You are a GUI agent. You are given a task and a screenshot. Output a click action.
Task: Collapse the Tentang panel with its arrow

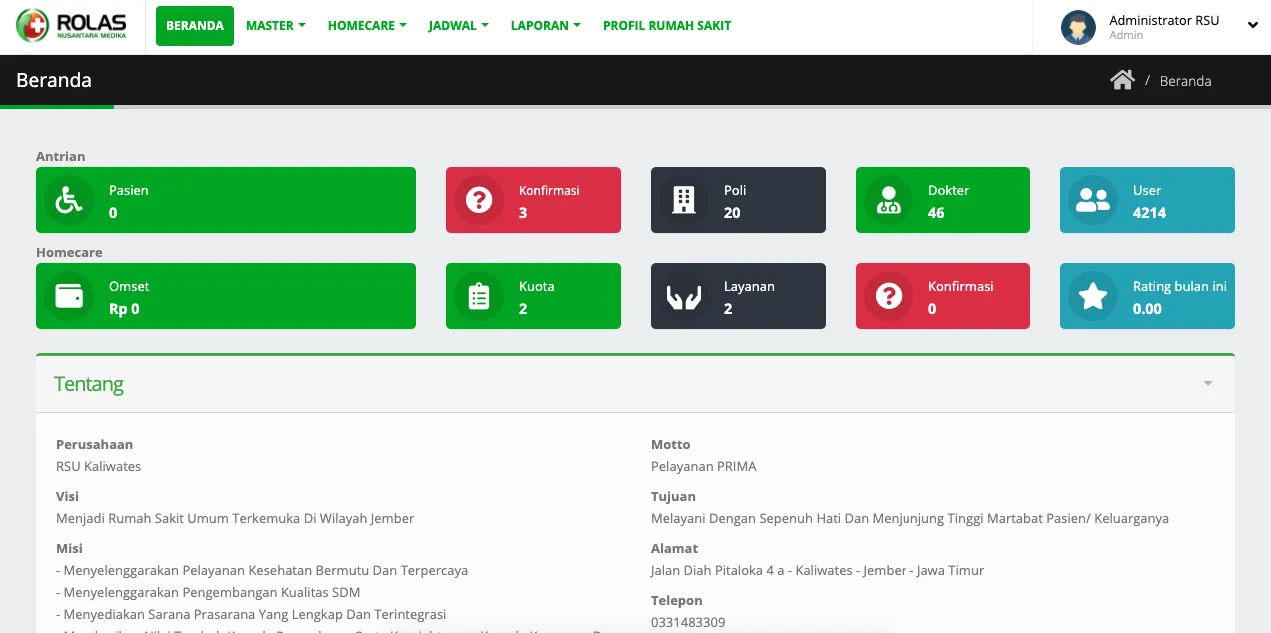1208,384
